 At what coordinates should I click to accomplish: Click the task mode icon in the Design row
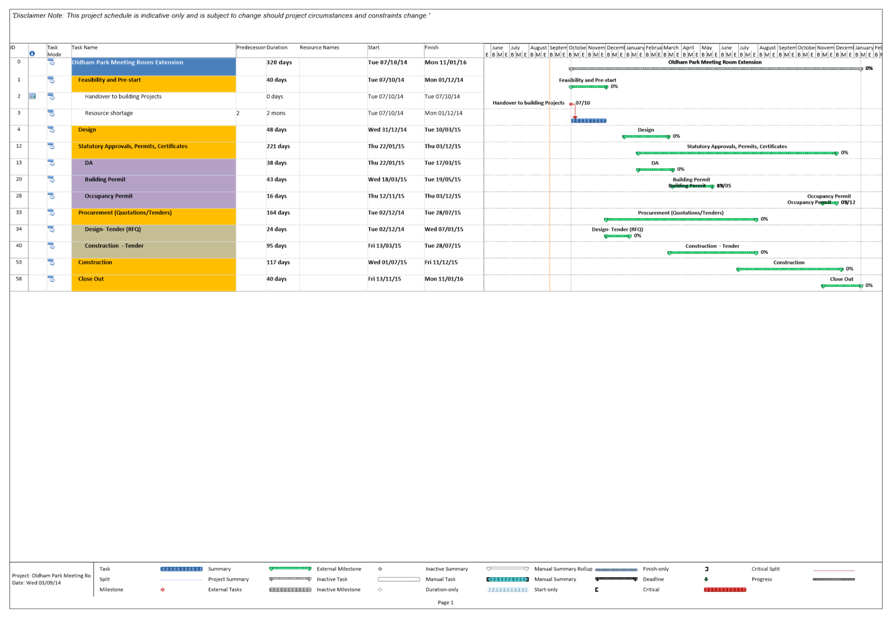(x=52, y=131)
